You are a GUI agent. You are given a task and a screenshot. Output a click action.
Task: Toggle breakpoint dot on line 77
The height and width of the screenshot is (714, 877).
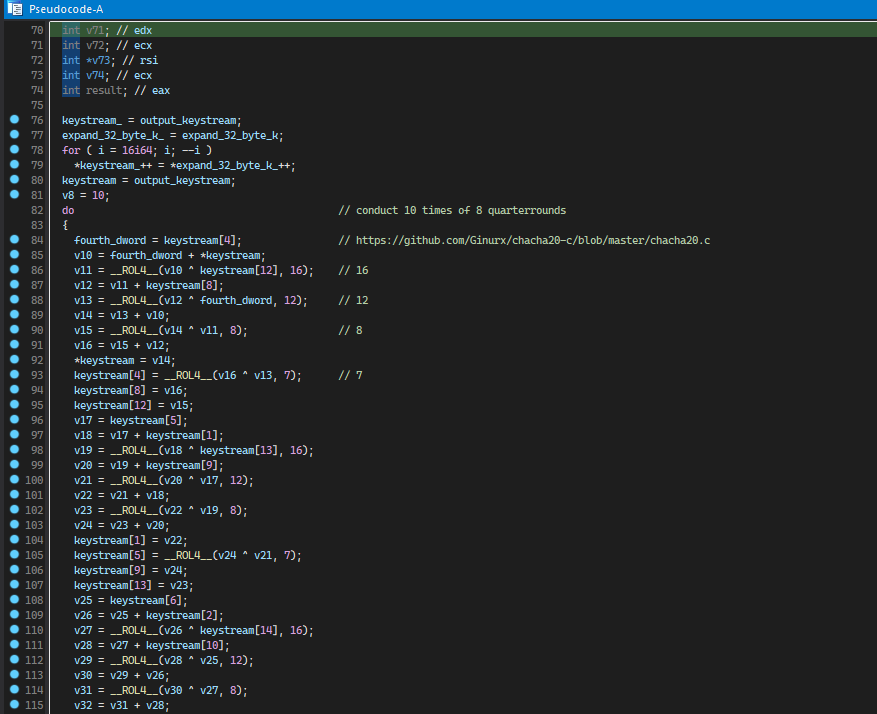coord(15,135)
